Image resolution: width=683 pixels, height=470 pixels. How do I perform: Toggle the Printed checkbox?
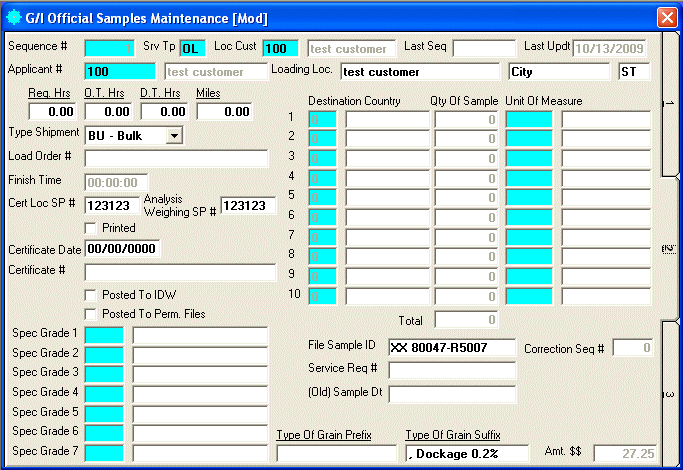(92, 228)
